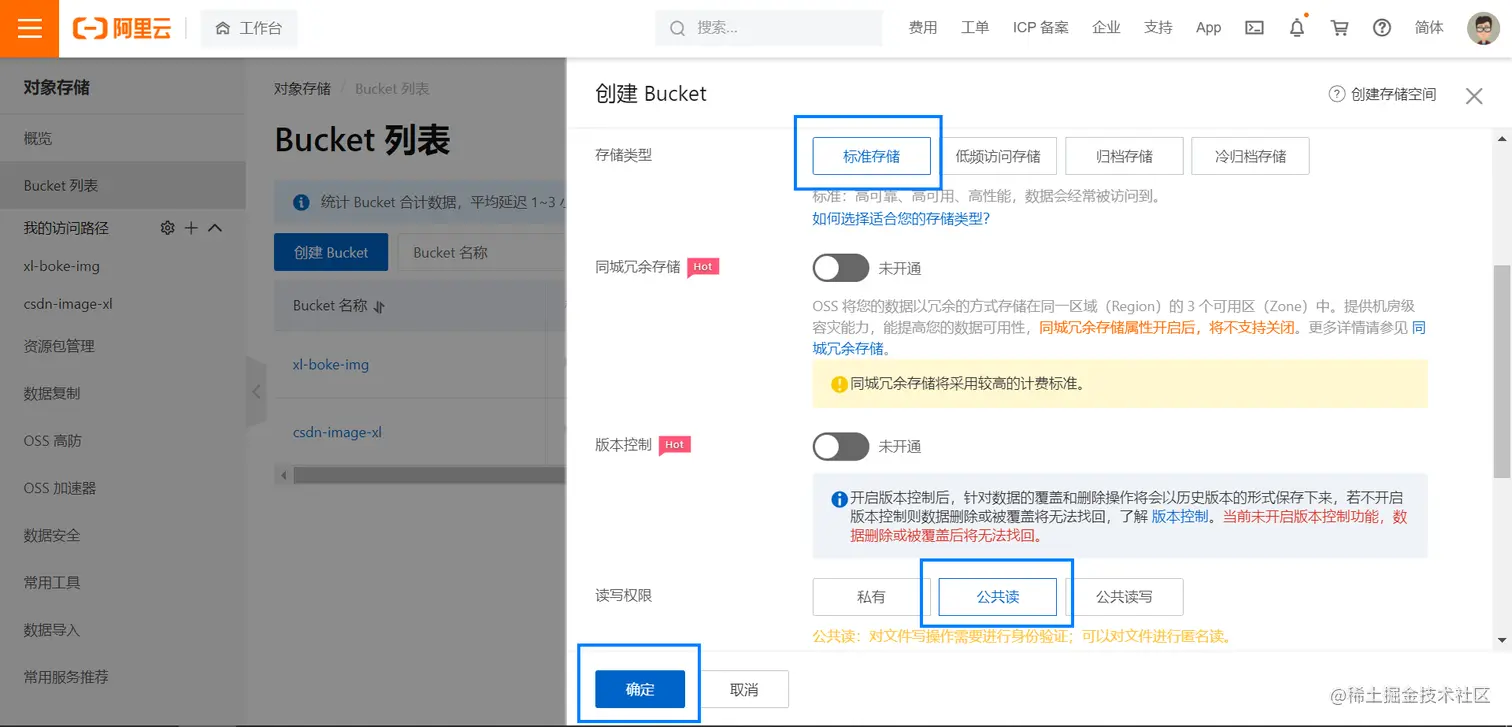Viewport: 1512px width, 727px height.
Task: Click 对象存储 breadcrumb link
Action: coord(302,89)
